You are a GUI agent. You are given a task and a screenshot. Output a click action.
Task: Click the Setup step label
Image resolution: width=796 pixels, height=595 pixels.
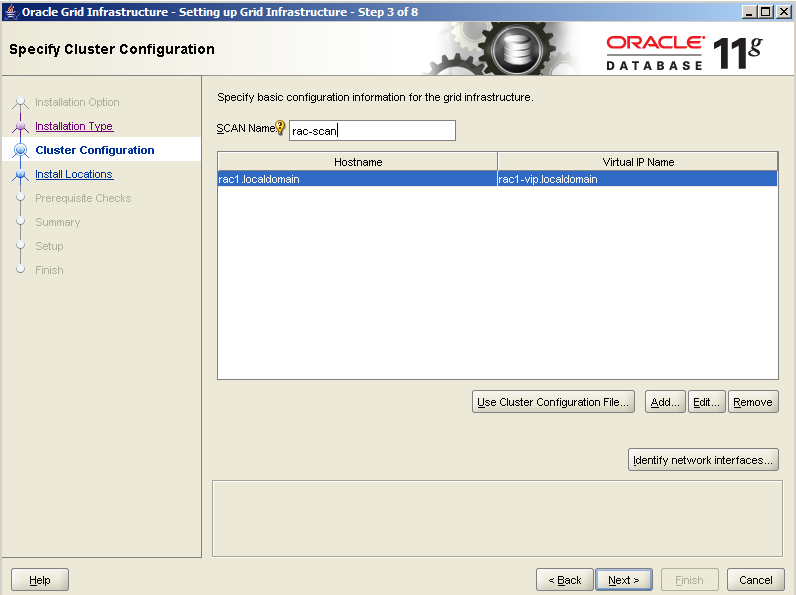49,246
